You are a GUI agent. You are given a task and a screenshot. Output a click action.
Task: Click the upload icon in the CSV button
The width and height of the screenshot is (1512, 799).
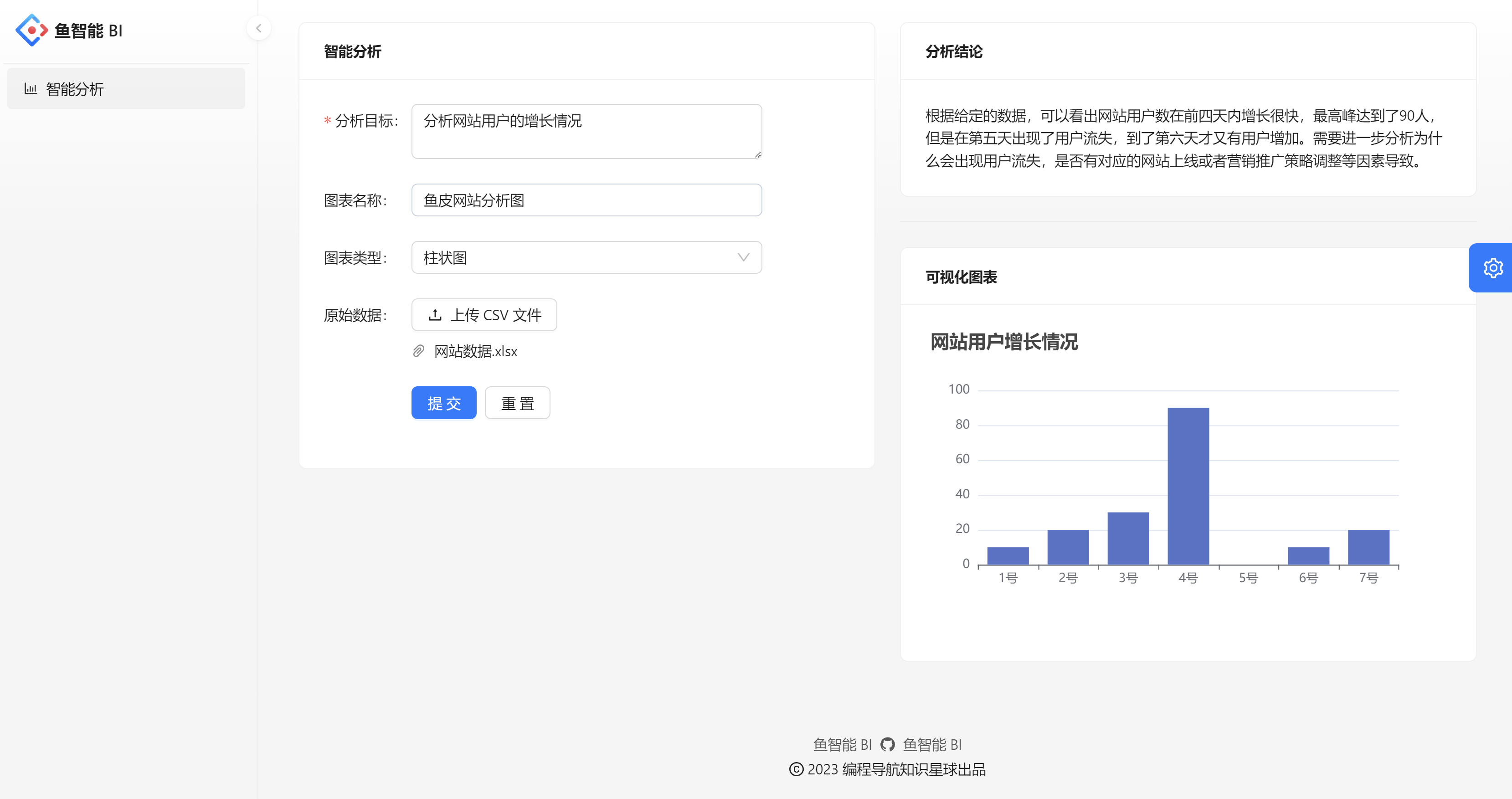[x=435, y=315]
